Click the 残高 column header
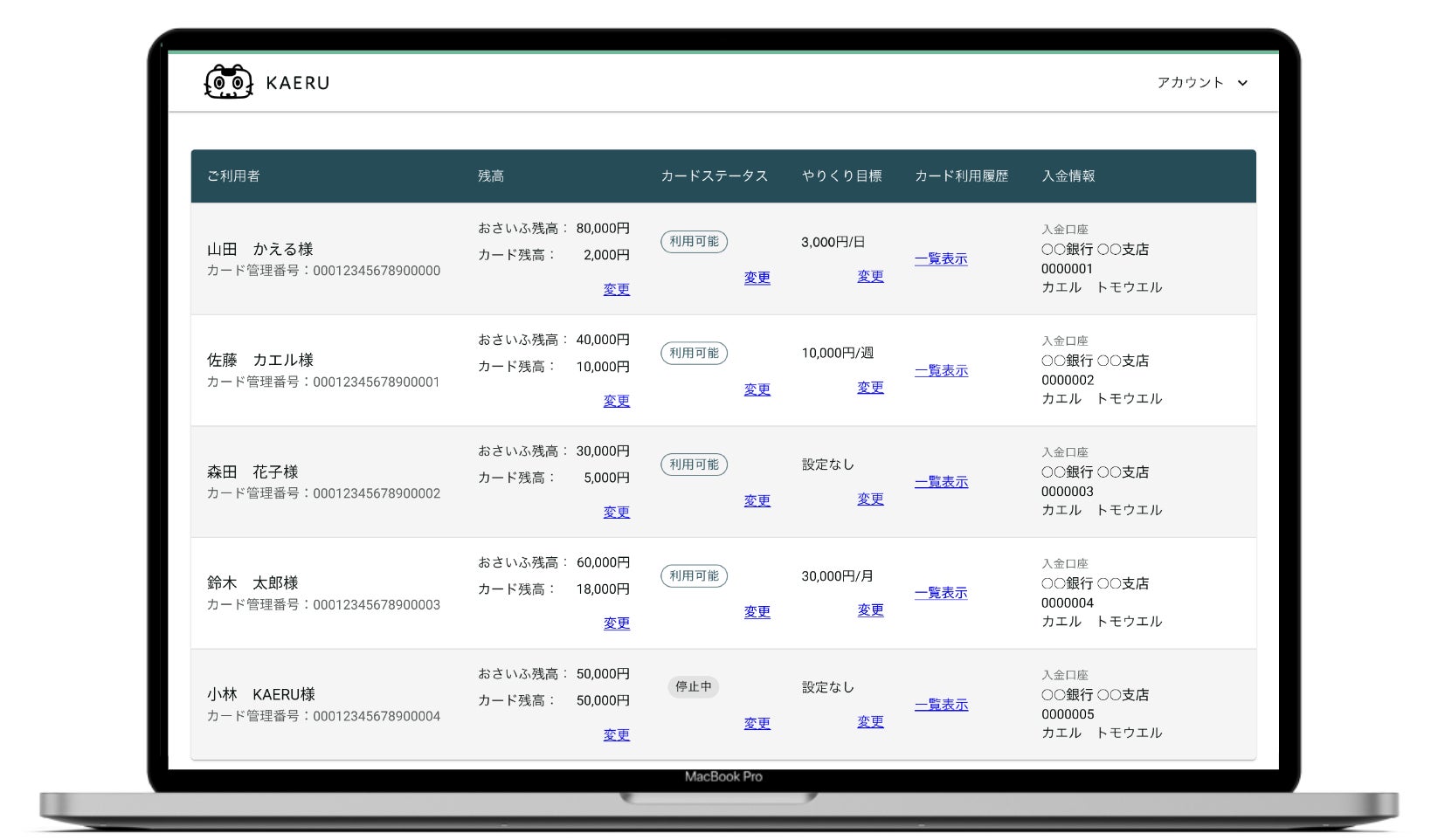Viewport: 1431px width, 840px height. 491,176
